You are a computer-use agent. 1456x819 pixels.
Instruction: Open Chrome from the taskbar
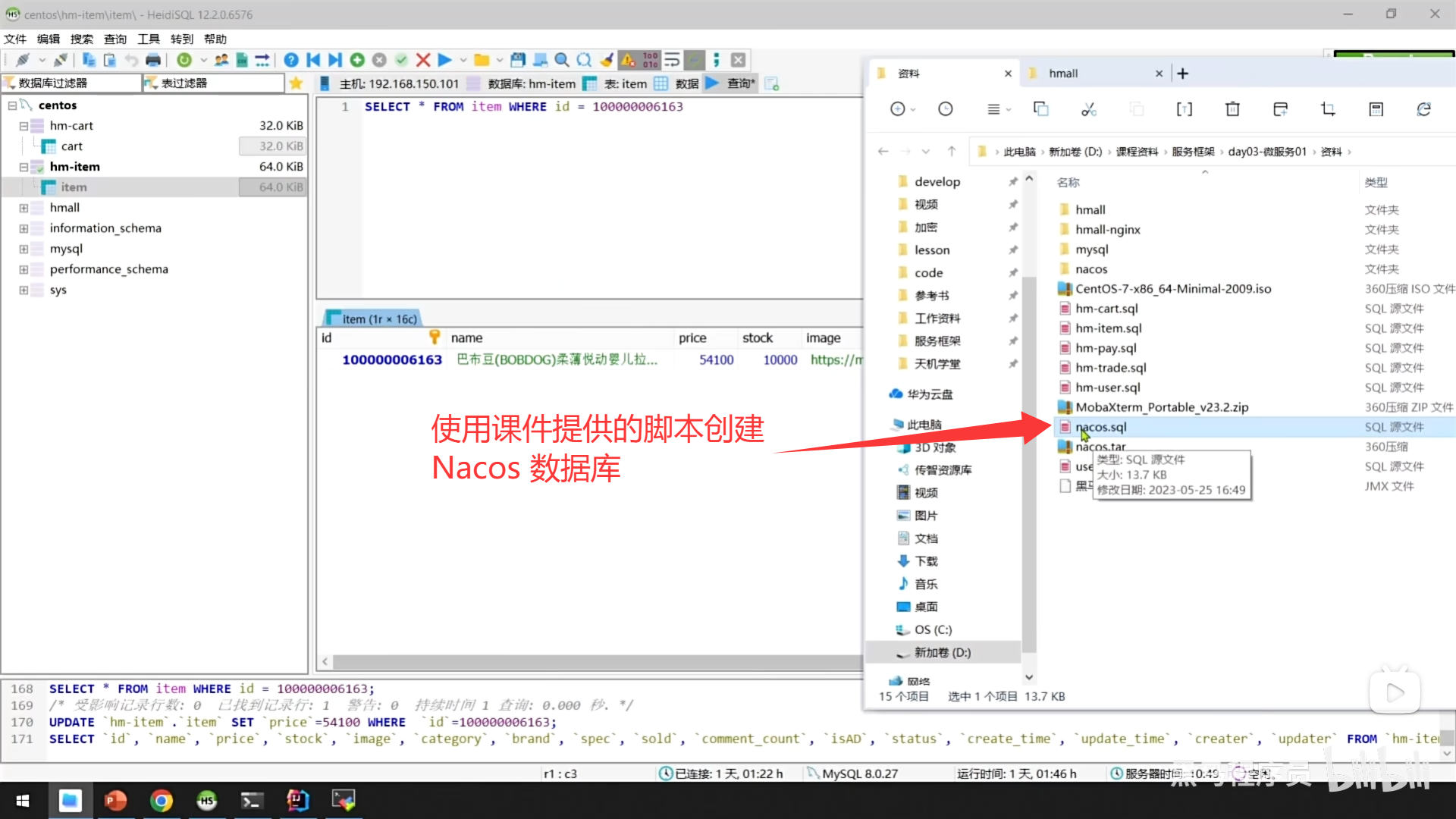[162, 800]
